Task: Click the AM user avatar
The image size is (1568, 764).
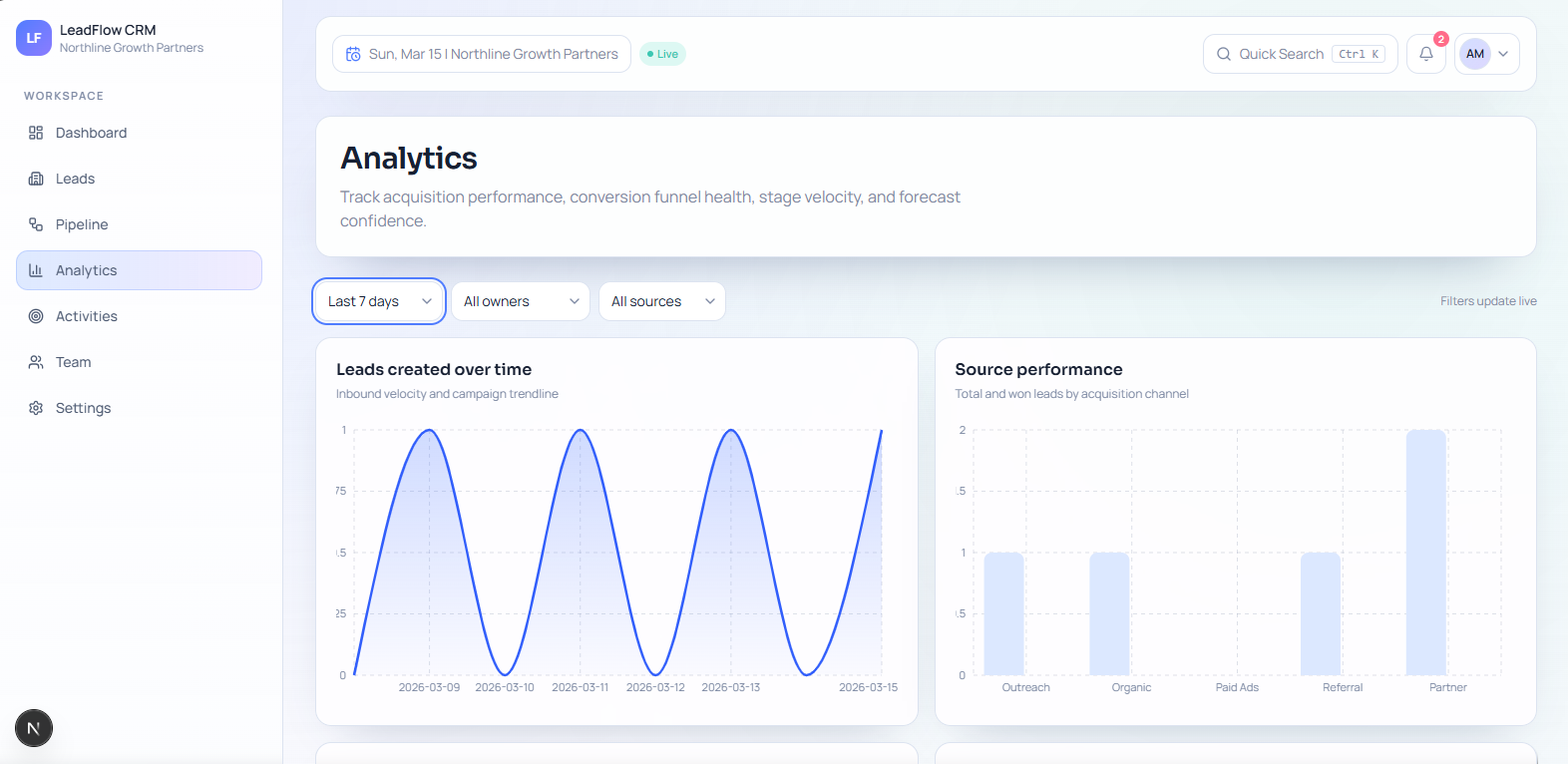Action: coord(1475,54)
